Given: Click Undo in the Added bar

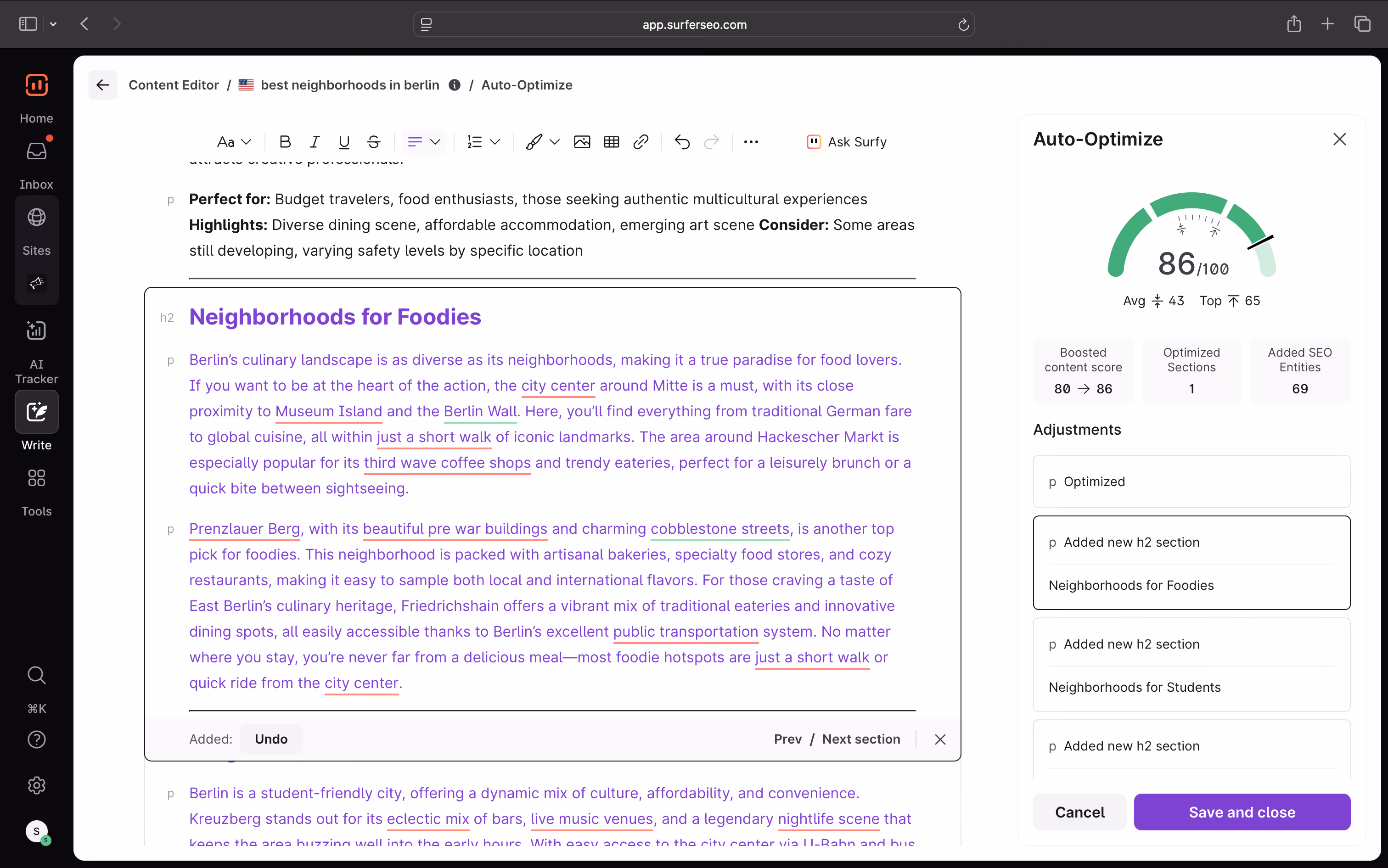Looking at the screenshot, I should (271, 739).
